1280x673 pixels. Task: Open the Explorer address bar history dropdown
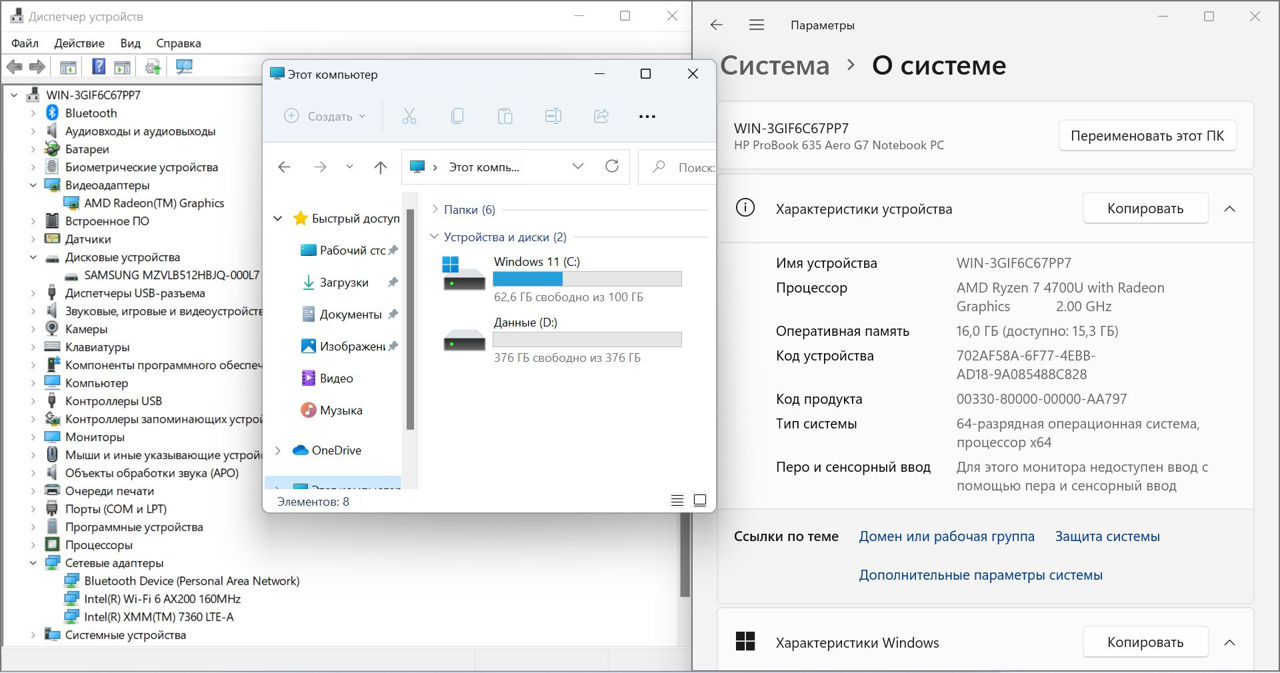coord(578,167)
